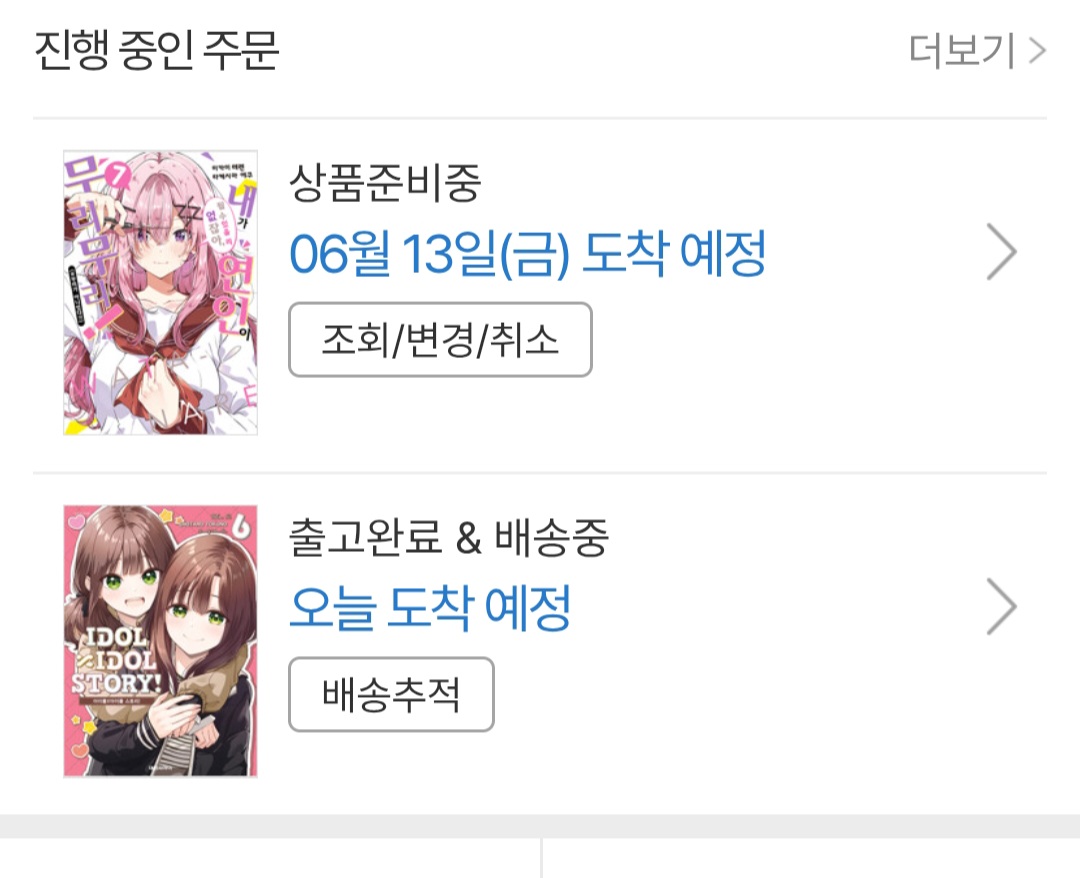The width and height of the screenshot is (1080, 878).
Task: Open the pink-haired girl manga cover thumbnail
Action: (x=160, y=293)
